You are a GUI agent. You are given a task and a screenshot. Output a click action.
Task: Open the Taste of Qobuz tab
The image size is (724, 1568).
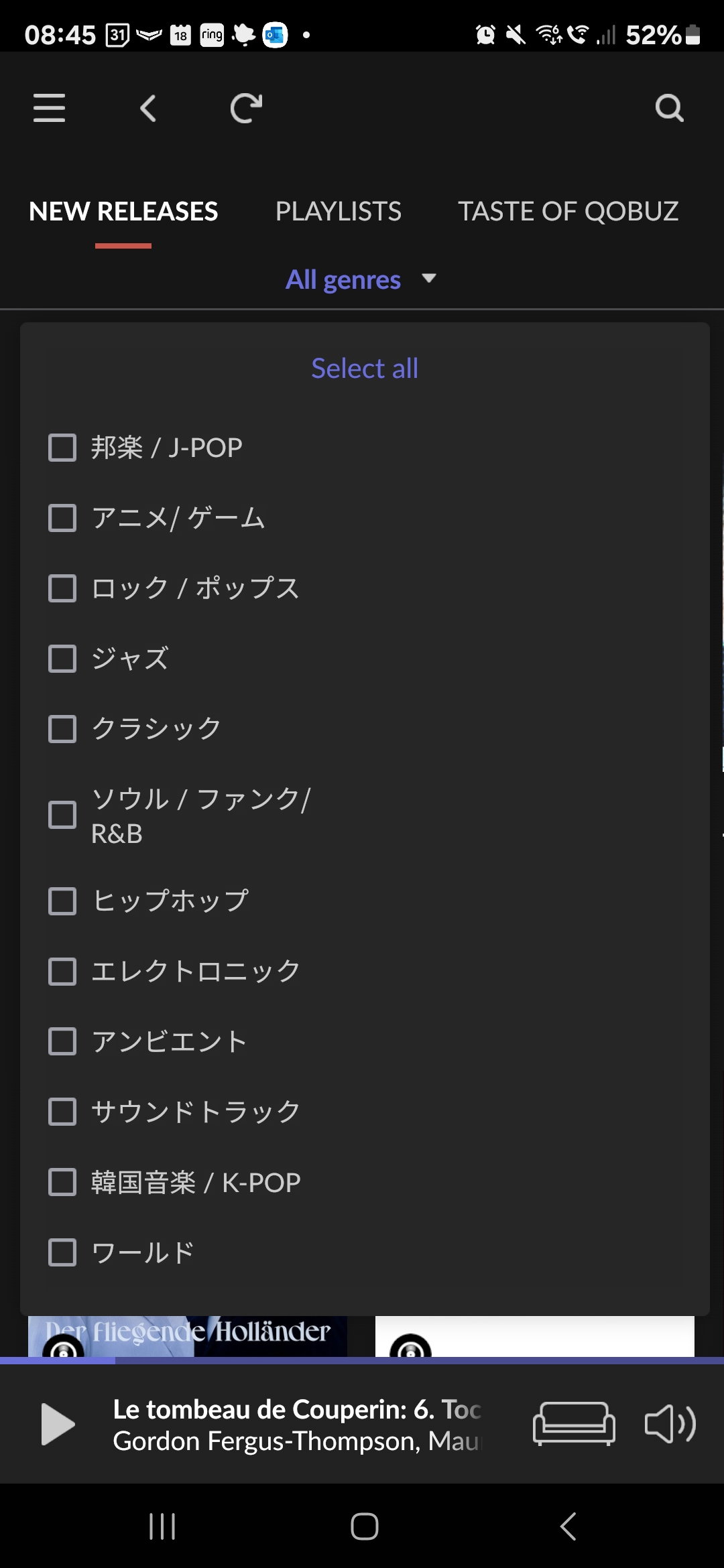click(x=568, y=211)
